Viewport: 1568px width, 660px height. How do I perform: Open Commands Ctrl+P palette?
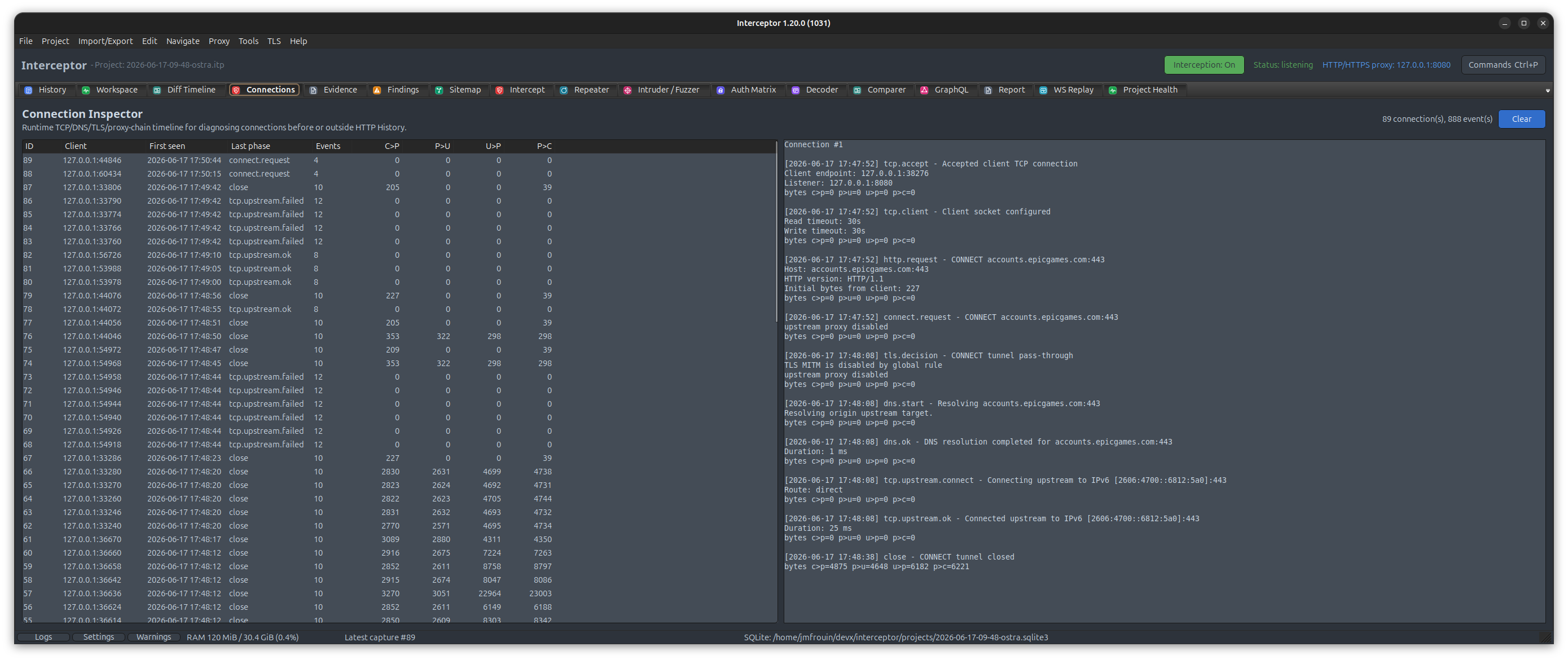(1503, 64)
